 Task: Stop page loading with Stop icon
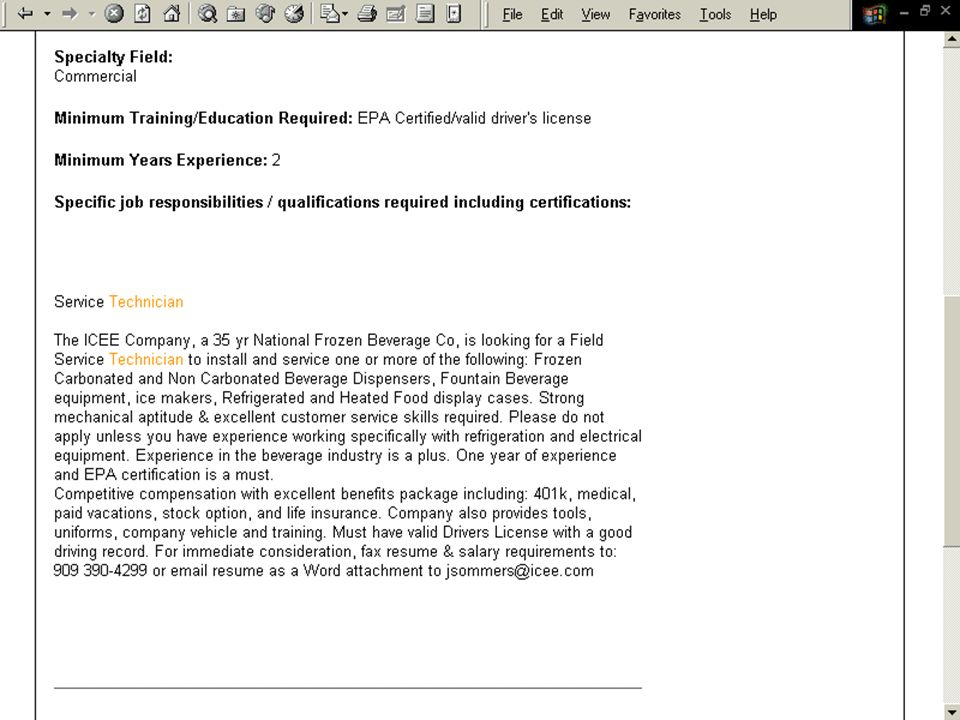tap(114, 13)
